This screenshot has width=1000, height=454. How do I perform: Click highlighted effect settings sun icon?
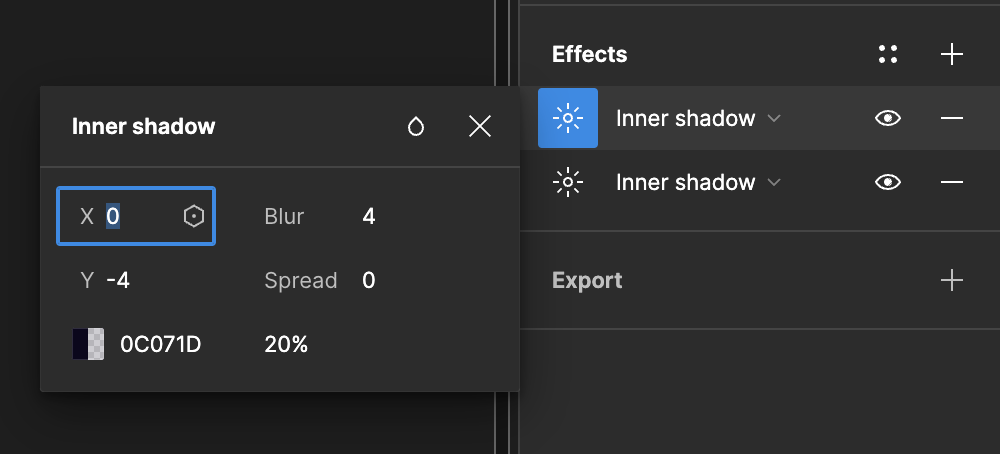pos(568,118)
